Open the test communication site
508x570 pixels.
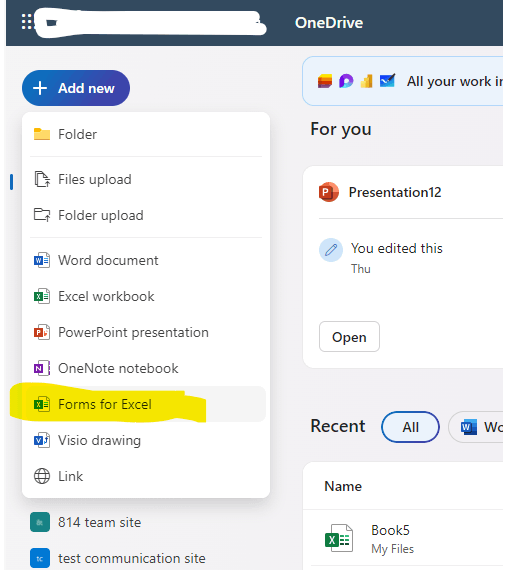pos(131,558)
